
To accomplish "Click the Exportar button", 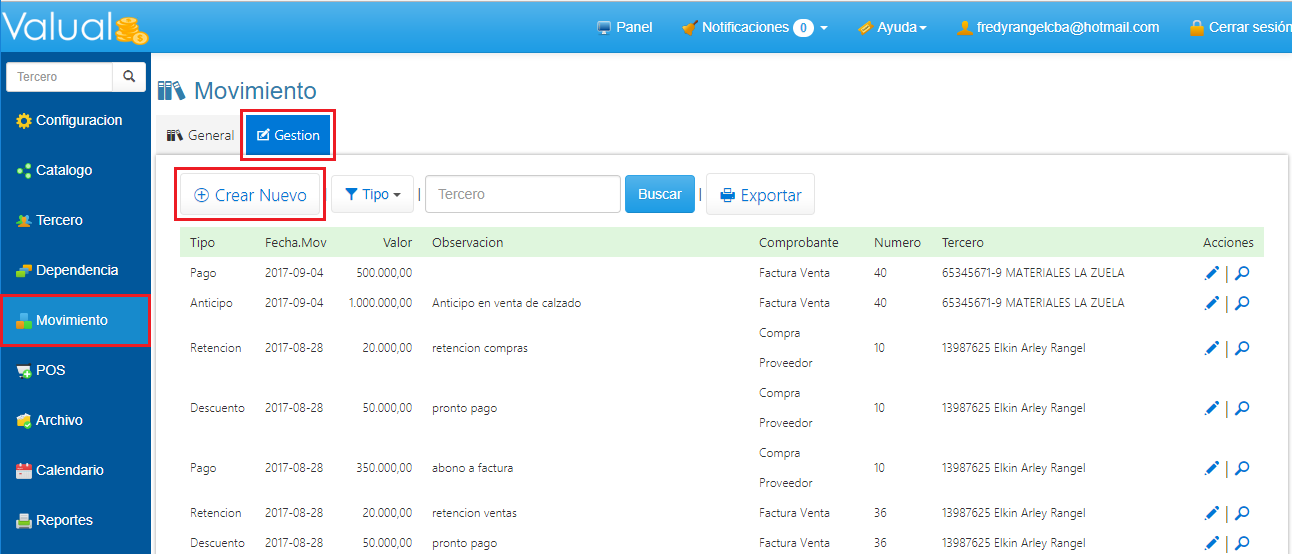I will 760,195.
